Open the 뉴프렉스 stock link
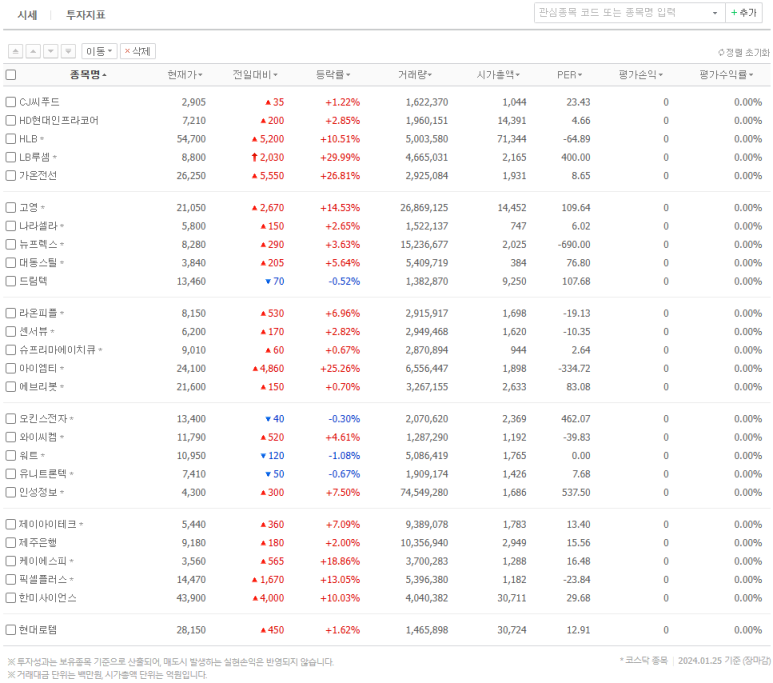 [x=38, y=245]
